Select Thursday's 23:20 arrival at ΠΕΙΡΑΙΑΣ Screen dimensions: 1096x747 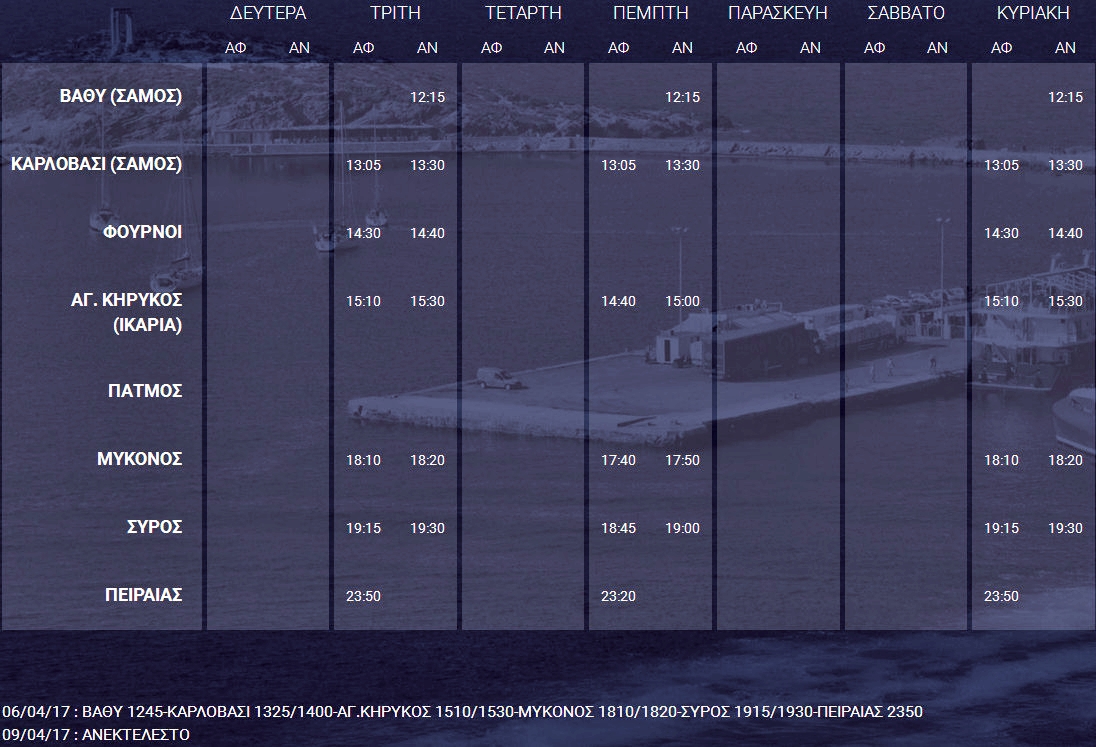pos(618,595)
